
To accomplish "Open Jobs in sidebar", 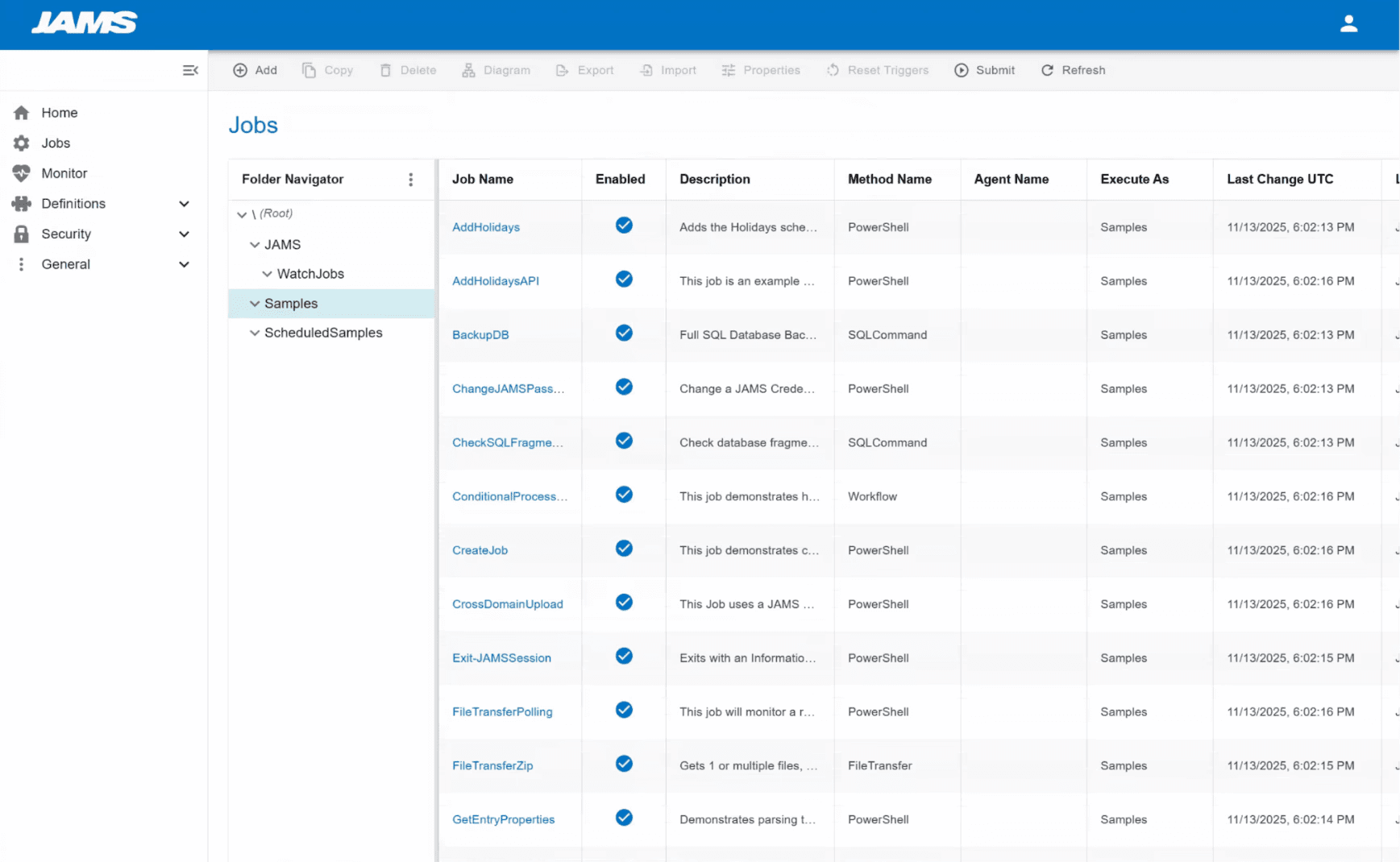I will point(56,143).
